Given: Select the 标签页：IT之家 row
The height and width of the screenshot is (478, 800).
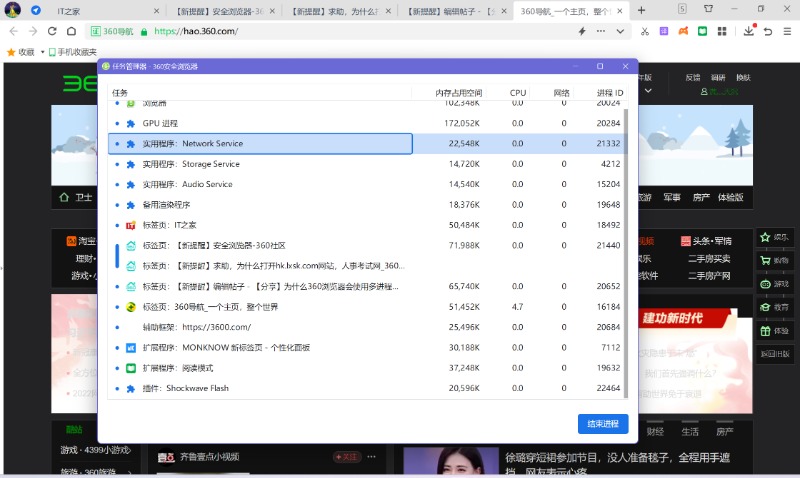Looking at the screenshot, I should pos(365,225).
